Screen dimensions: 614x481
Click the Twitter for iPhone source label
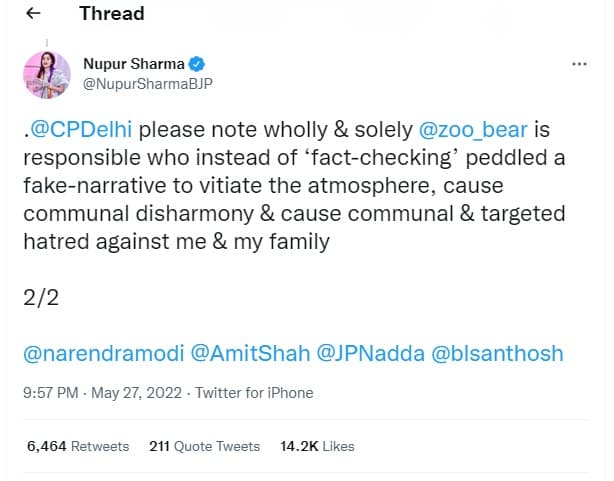tap(255, 393)
